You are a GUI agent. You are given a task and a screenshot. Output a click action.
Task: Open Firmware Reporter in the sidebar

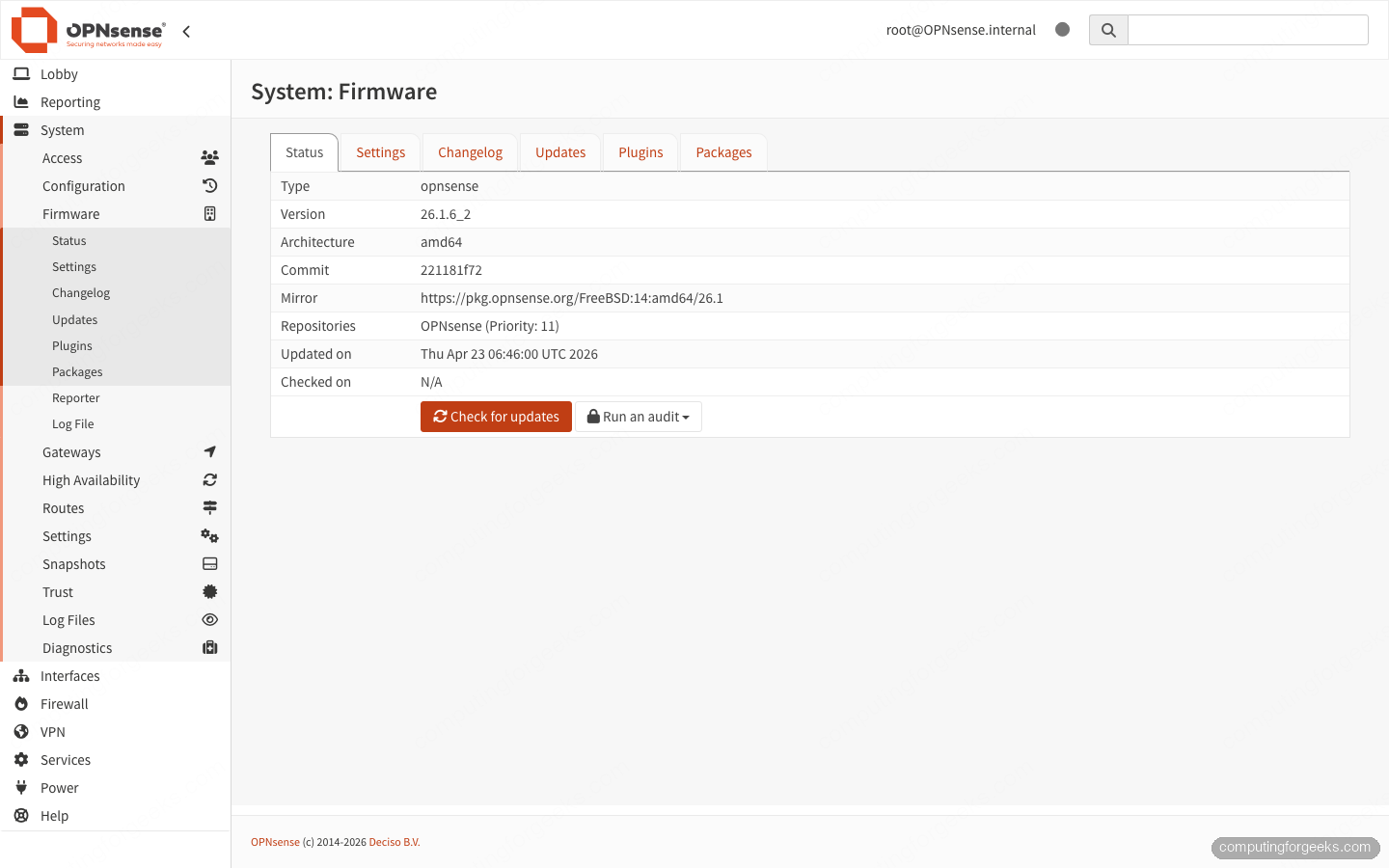116,398
